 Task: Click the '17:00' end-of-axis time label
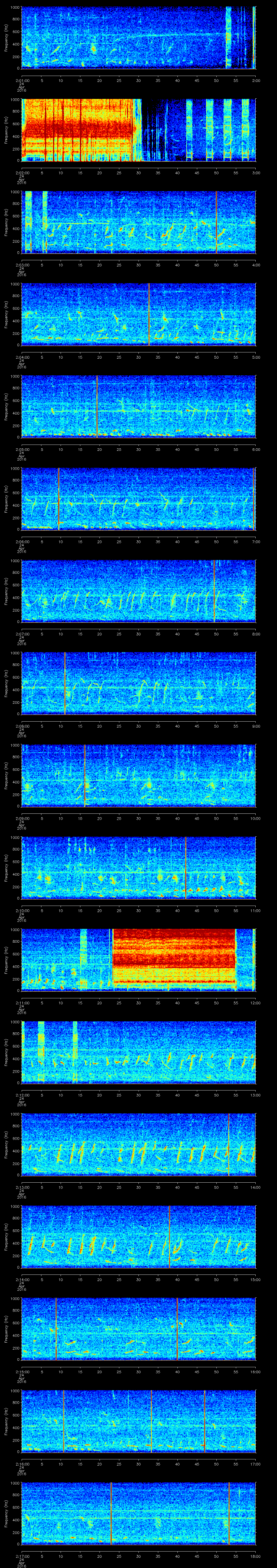[x=255, y=1464]
